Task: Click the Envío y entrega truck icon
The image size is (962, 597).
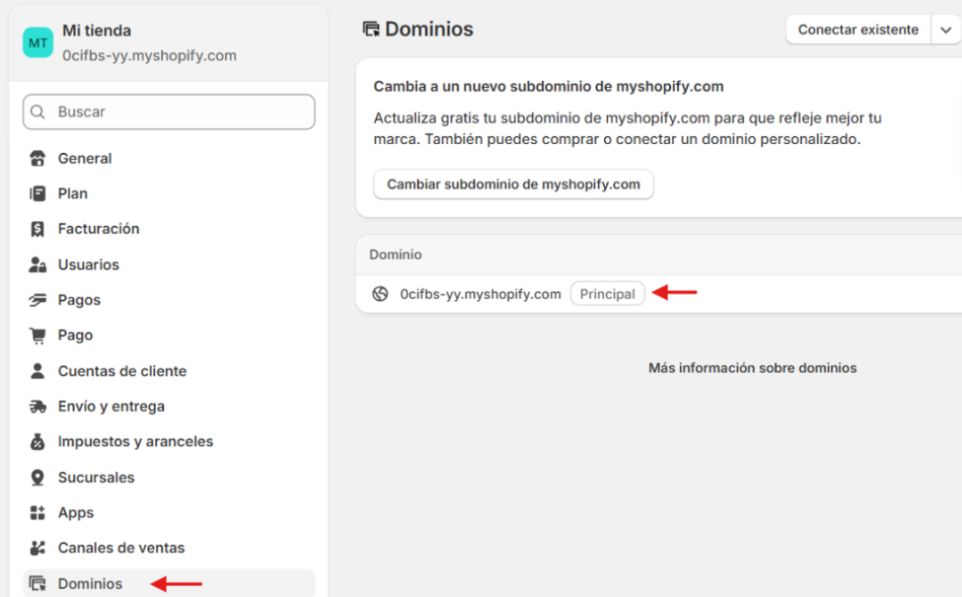Action: click(37, 406)
